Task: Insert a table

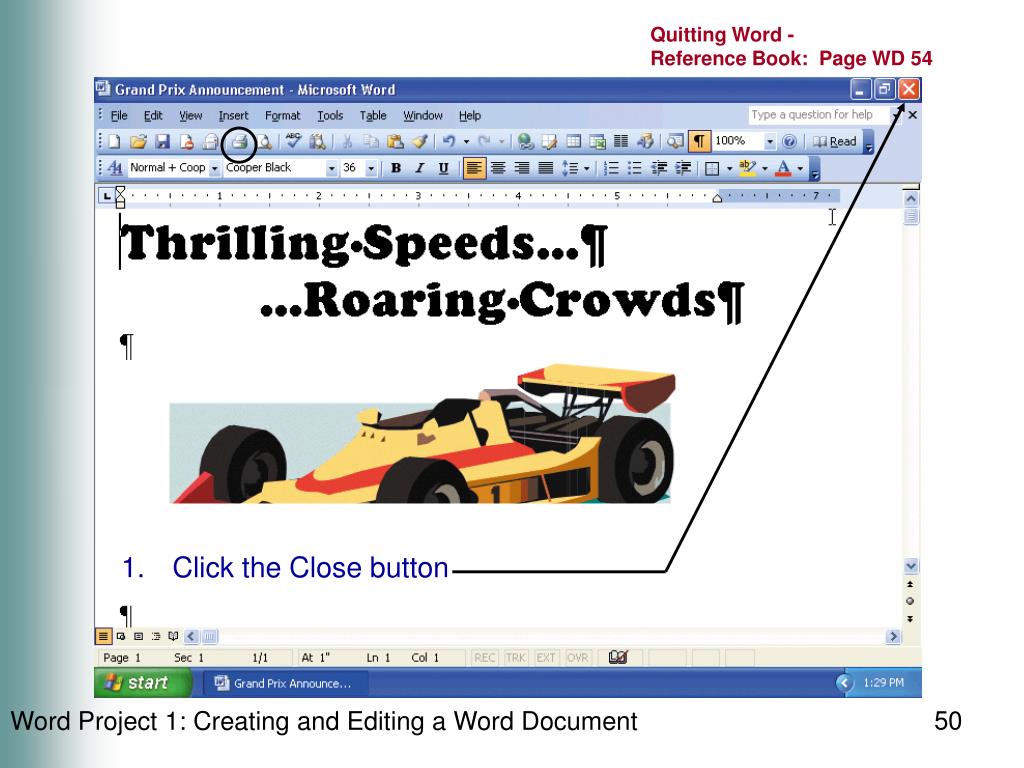Action: tap(573, 141)
